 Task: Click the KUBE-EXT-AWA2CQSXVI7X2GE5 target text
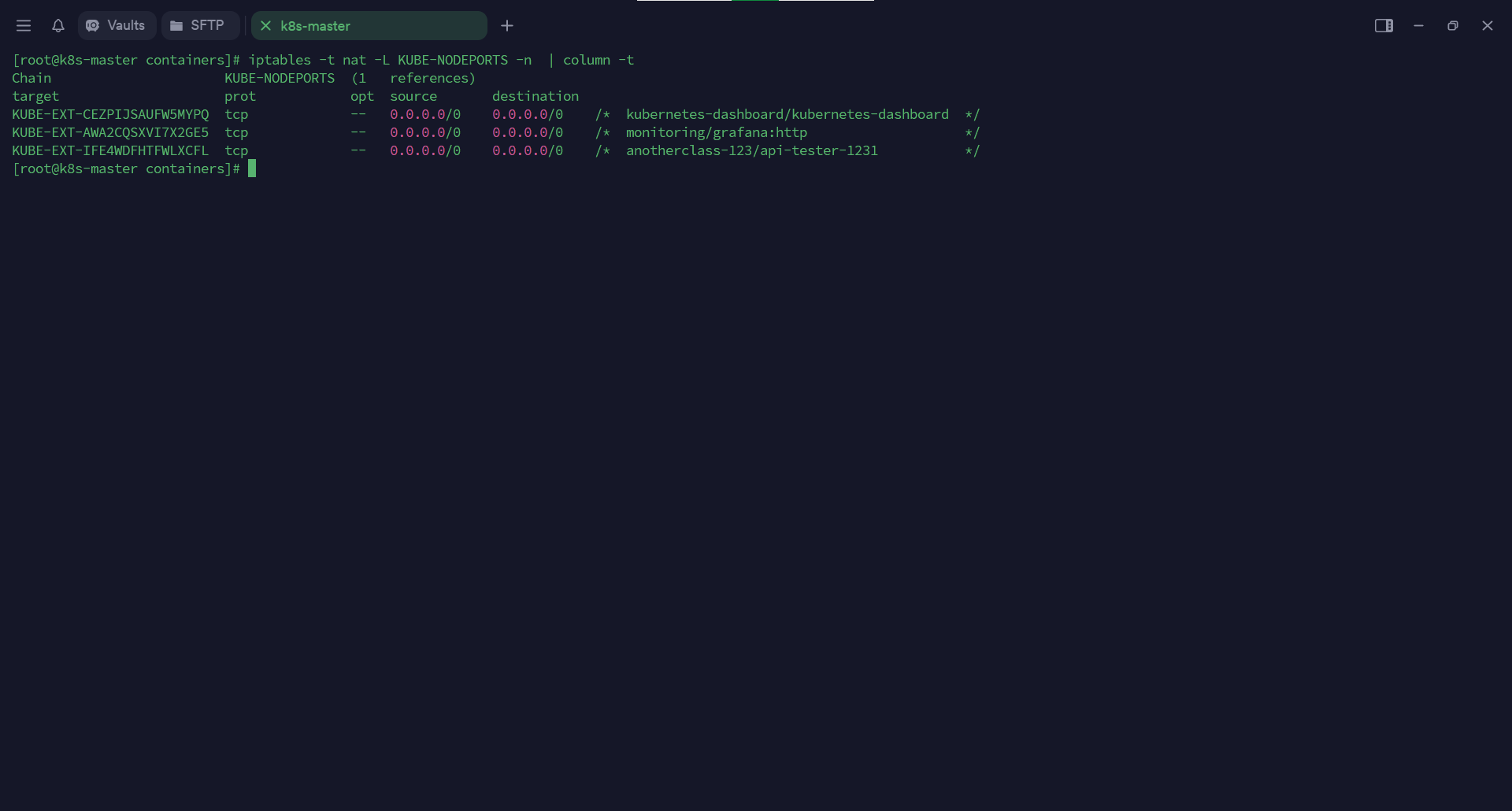coord(110,132)
